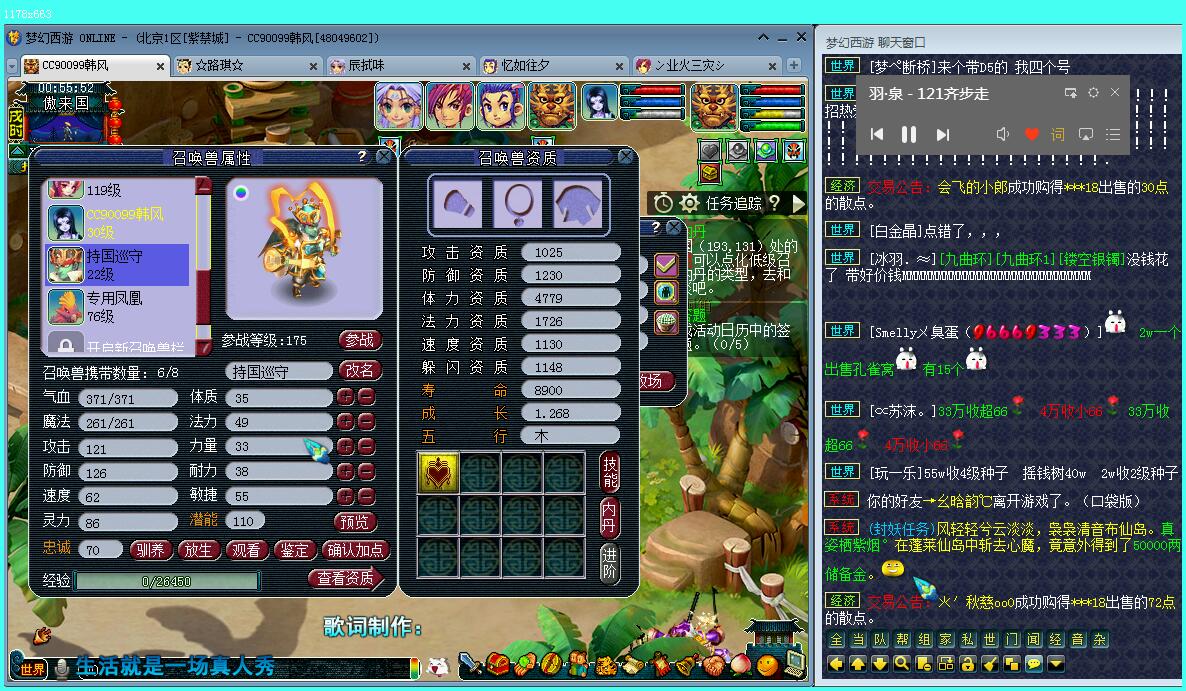The height and width of the screenshot is (691, 1186).
Task: Mute the music player volume
Action: [1003, 135]
